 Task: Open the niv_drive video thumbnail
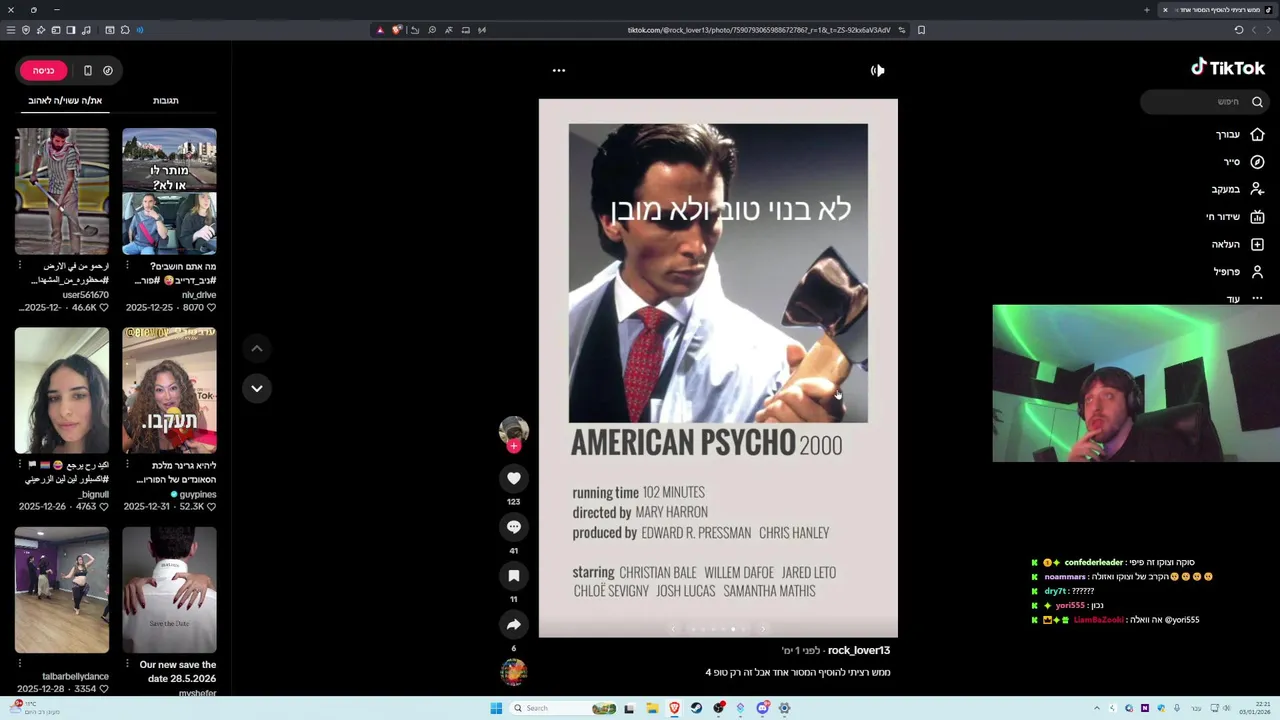169,191
